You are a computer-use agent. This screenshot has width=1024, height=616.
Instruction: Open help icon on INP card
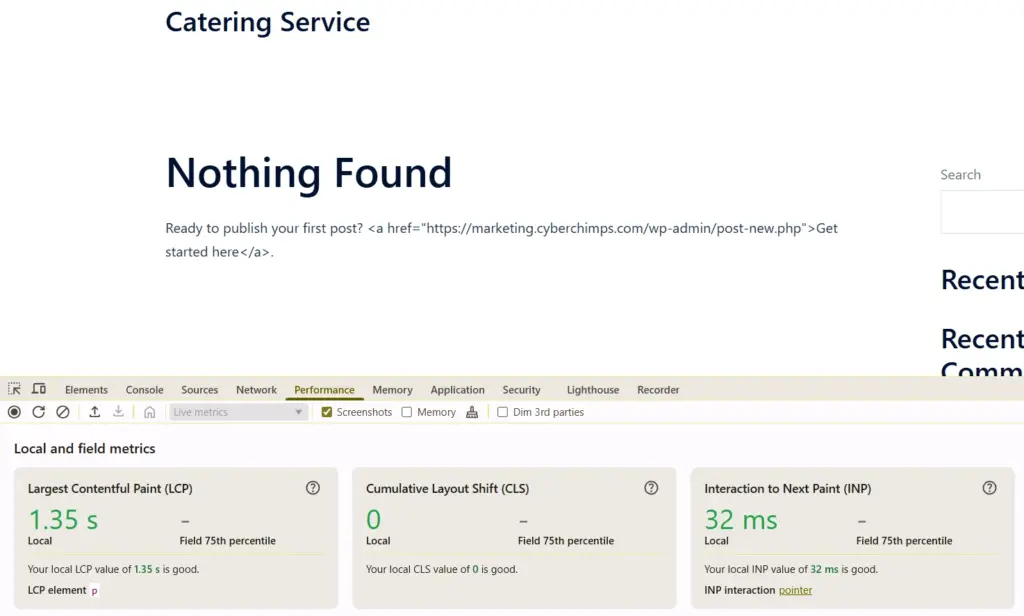989,488
